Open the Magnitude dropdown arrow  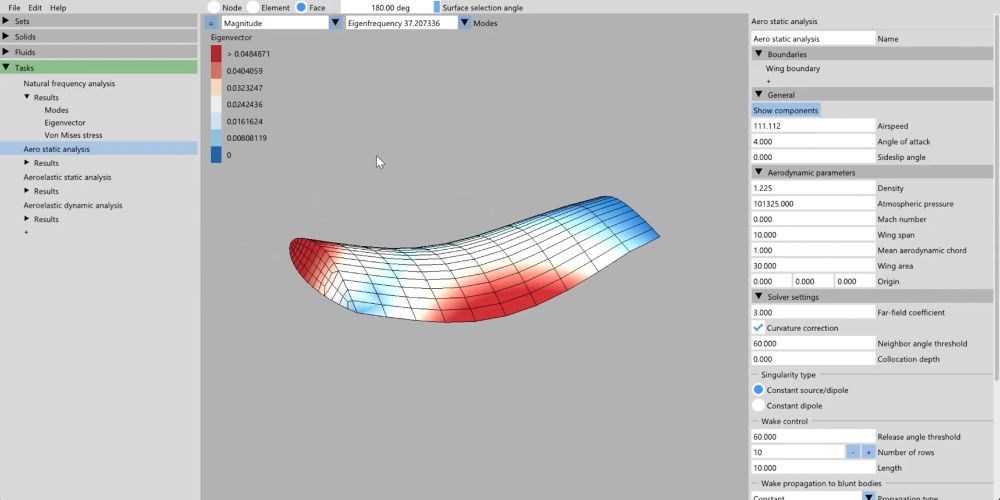coord(335,23)
